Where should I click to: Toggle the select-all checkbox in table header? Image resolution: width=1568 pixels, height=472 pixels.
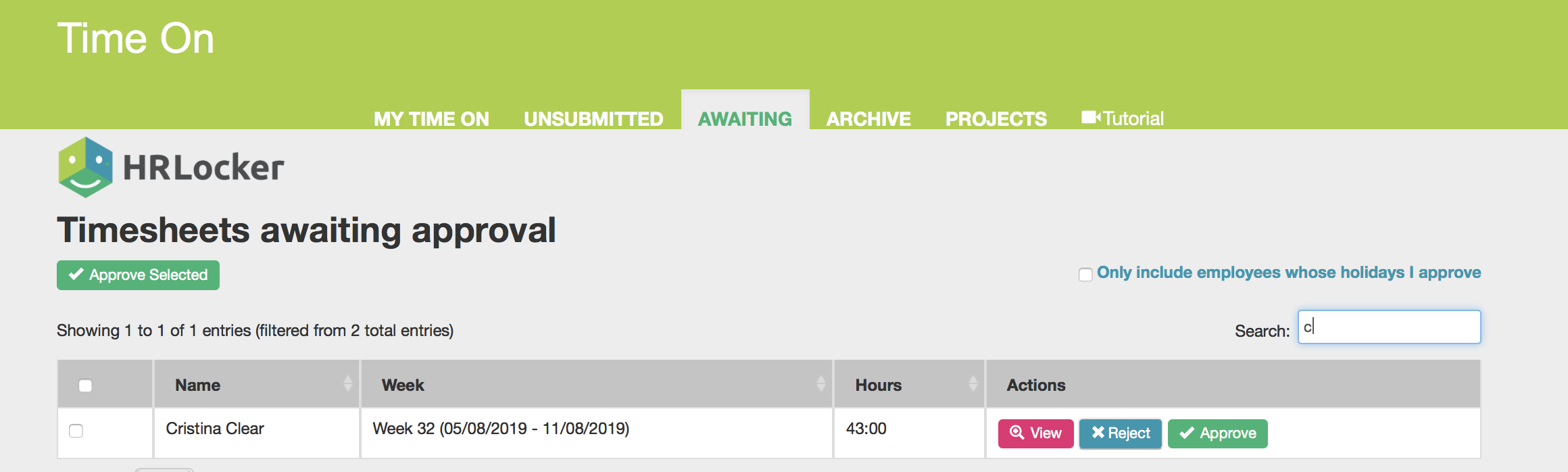coord(85,385)
